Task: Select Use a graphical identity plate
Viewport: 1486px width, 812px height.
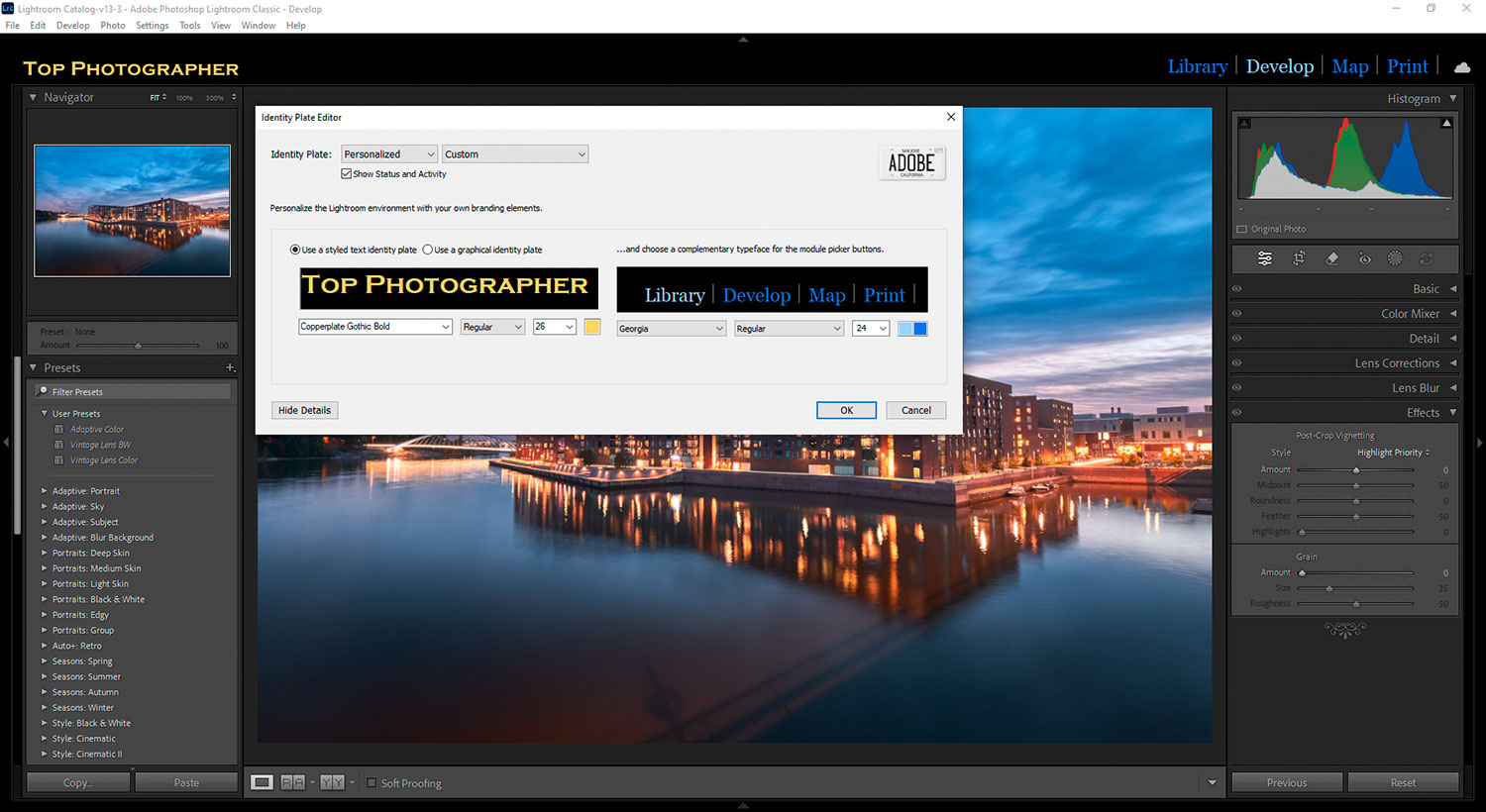Action: [x=428, y=250]
